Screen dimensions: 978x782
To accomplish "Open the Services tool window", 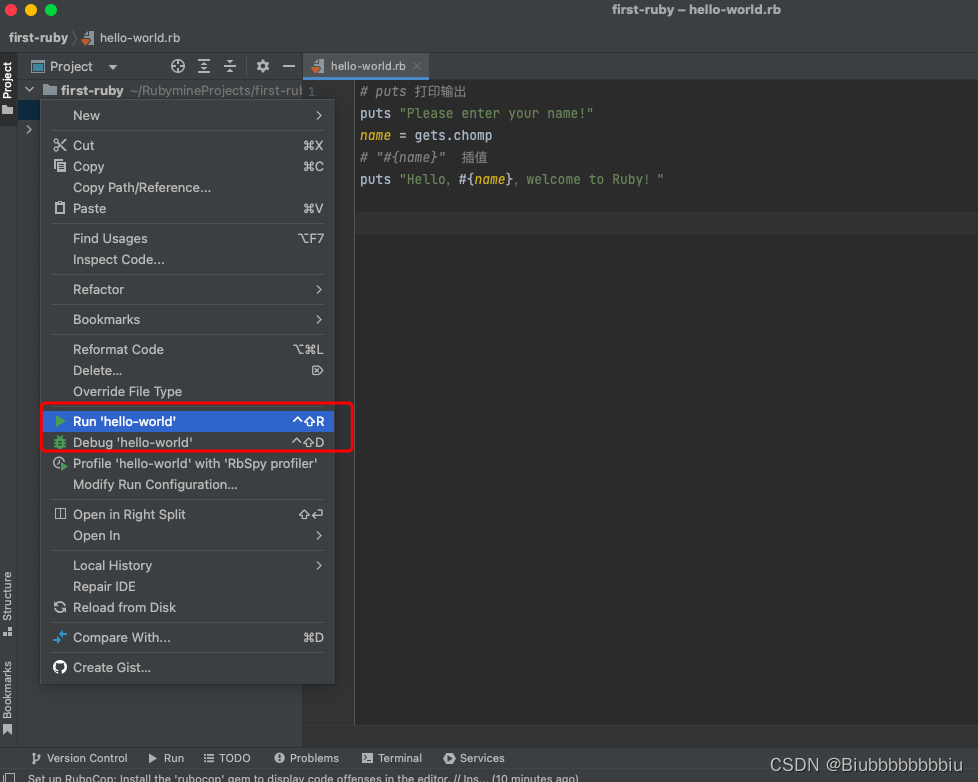I will (473, 758).
